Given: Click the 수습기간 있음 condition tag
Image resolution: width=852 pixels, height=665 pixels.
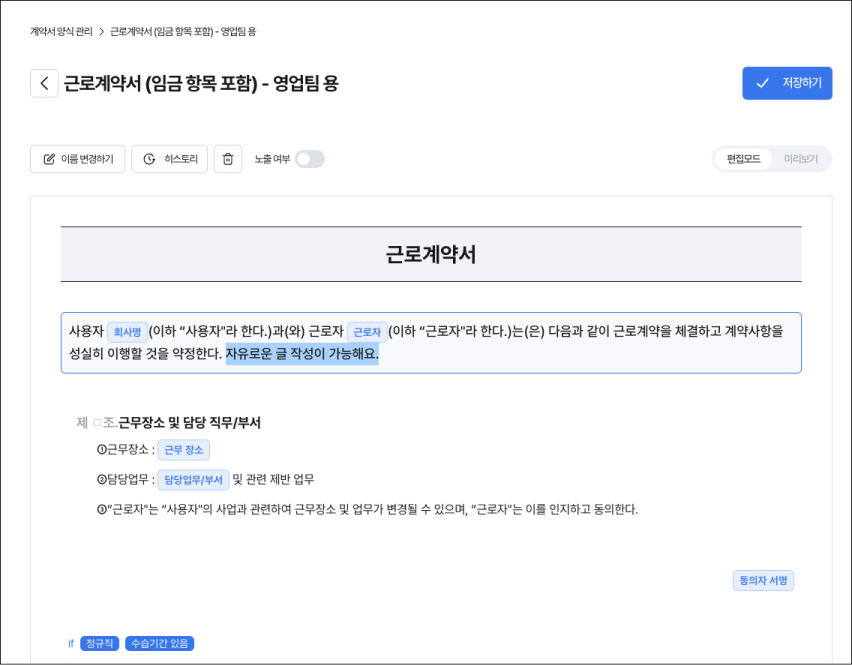Looking at the screenshot, I should [159, 643].
